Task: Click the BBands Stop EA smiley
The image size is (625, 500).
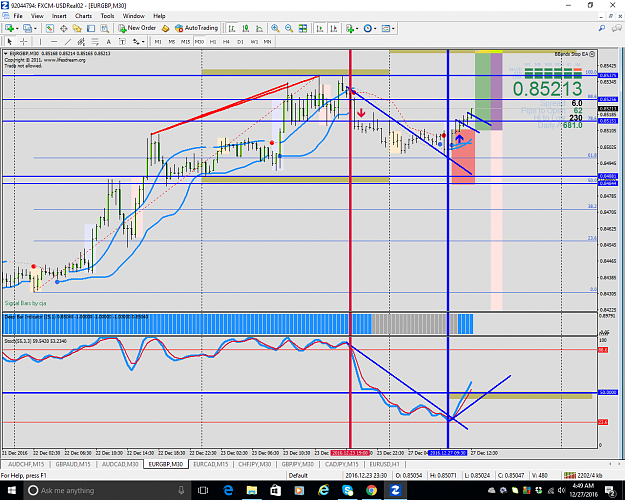Action: coord(592,54)
